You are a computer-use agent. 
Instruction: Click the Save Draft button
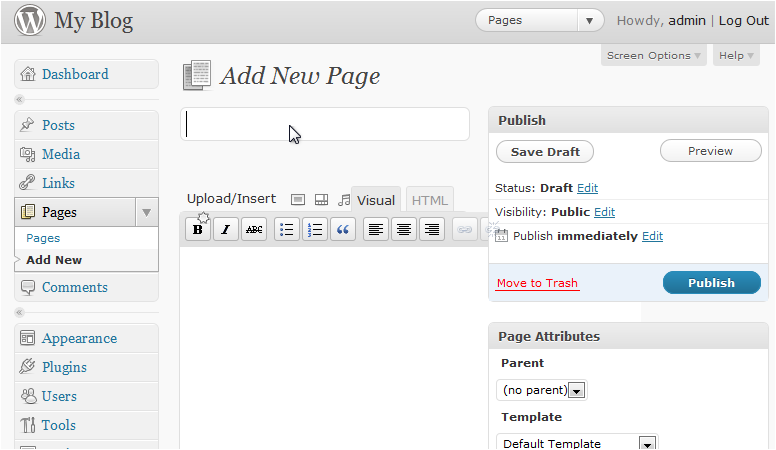(x=545, y=151)
